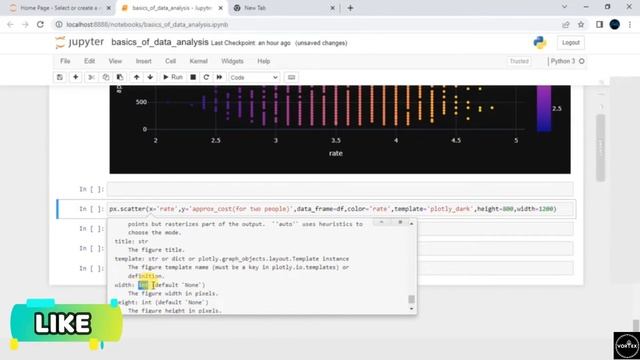Viewport: 640px width, 360px height.
Task: Open the Widgets menu
Action: pos(232,61)
